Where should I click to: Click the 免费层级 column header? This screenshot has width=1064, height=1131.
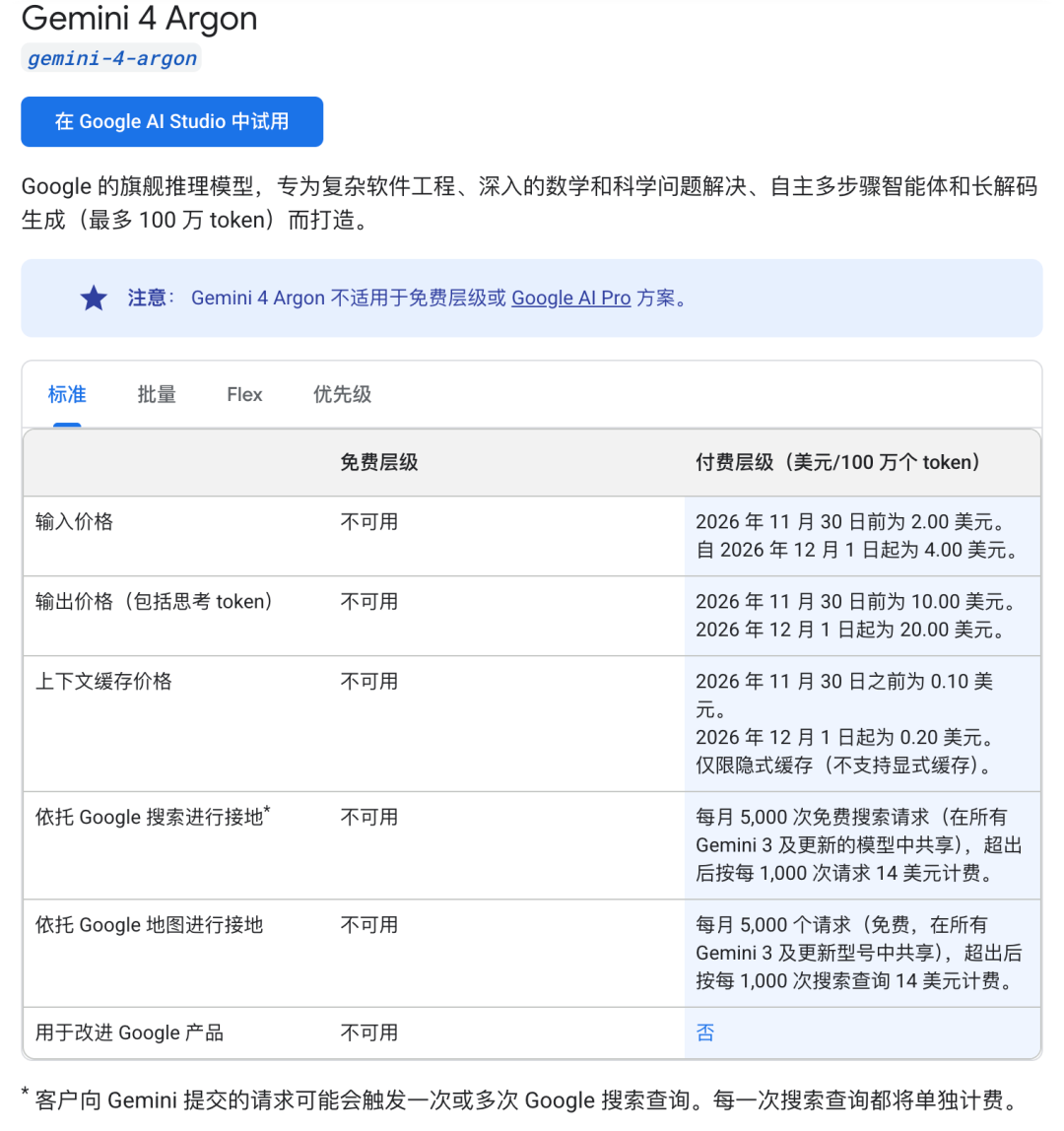[379, 462]
